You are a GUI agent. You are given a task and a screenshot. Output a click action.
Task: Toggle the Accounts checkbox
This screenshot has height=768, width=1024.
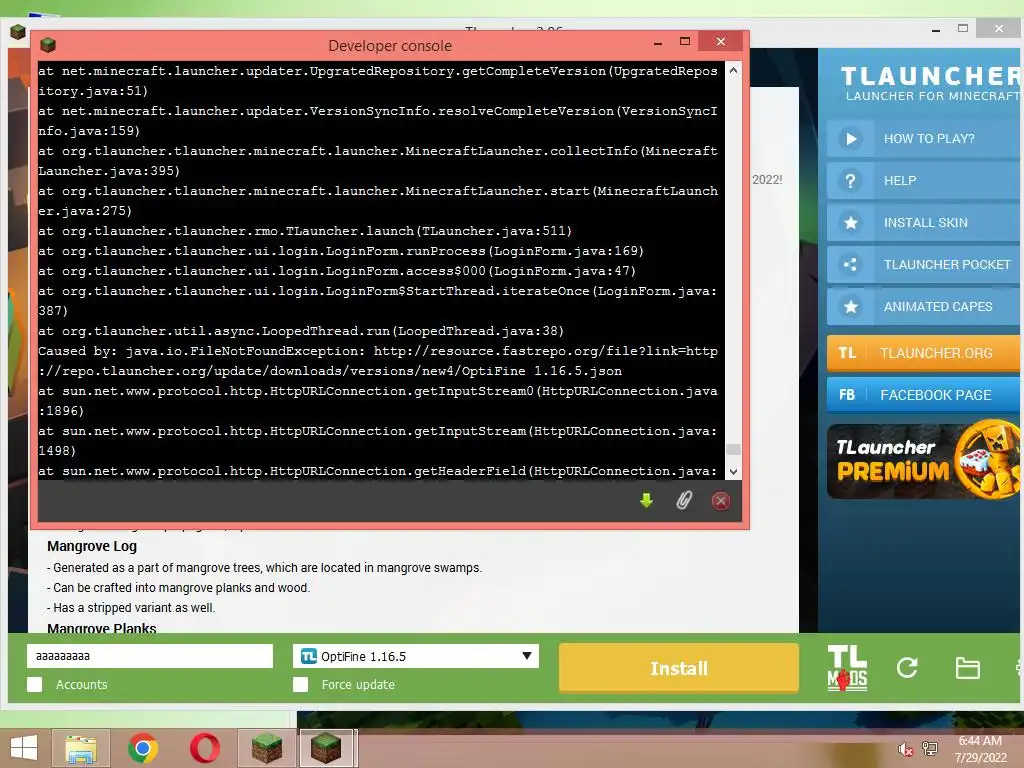35,684
